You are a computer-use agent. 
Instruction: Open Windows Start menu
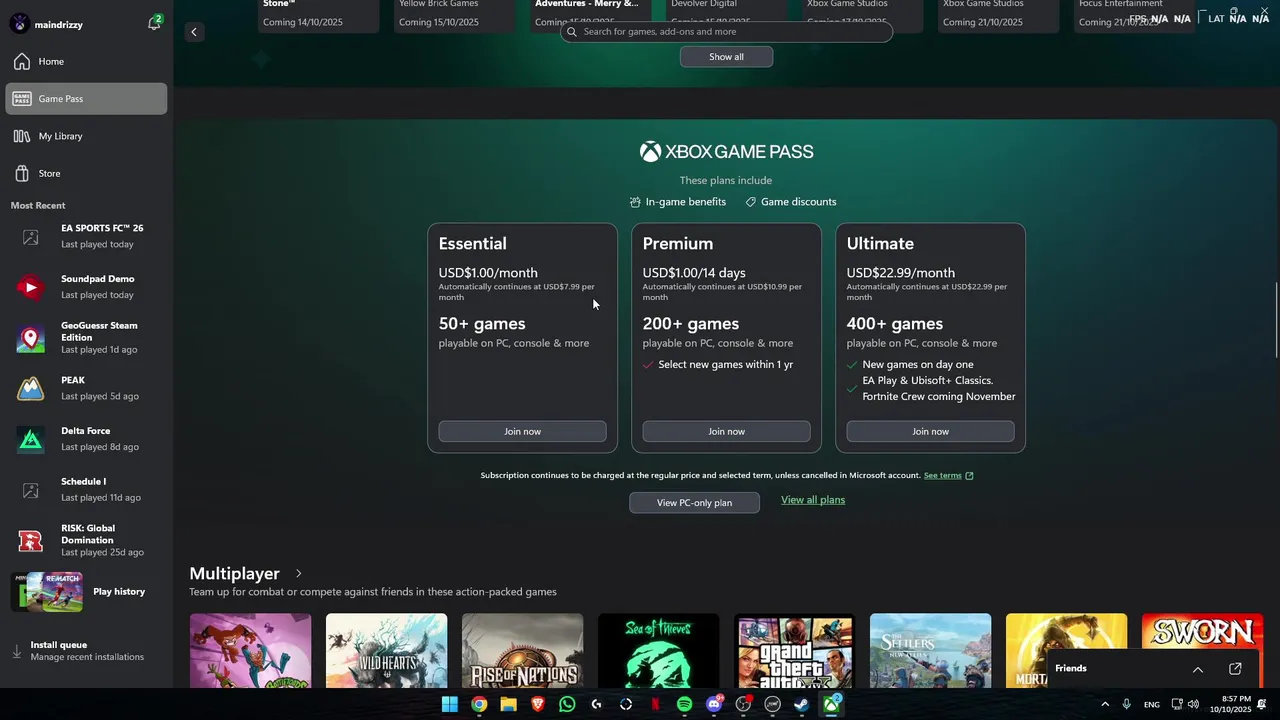pyautogui.click(x=450, y=704)
